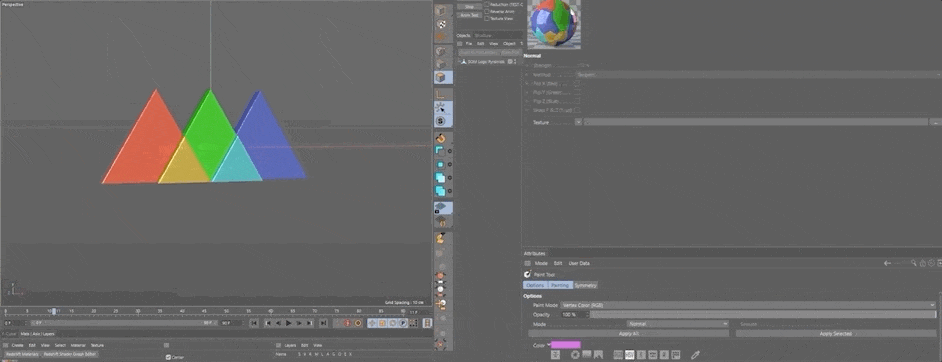This screenshot has height=362, width=942.
Task: Switch to the Painting tab
Action: (560, 285)
